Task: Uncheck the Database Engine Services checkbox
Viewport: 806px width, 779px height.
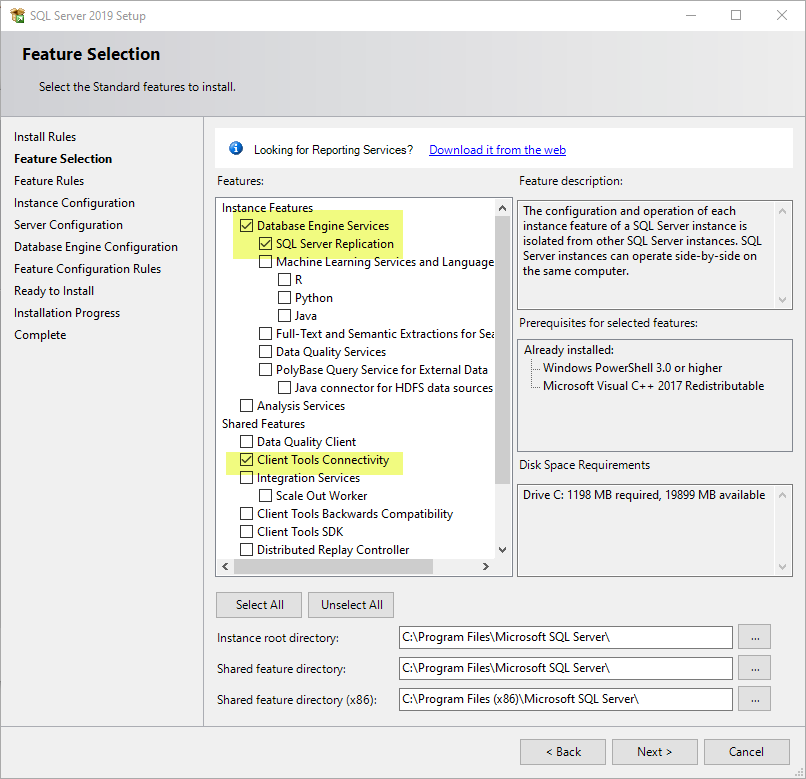Action: point(247,226)
